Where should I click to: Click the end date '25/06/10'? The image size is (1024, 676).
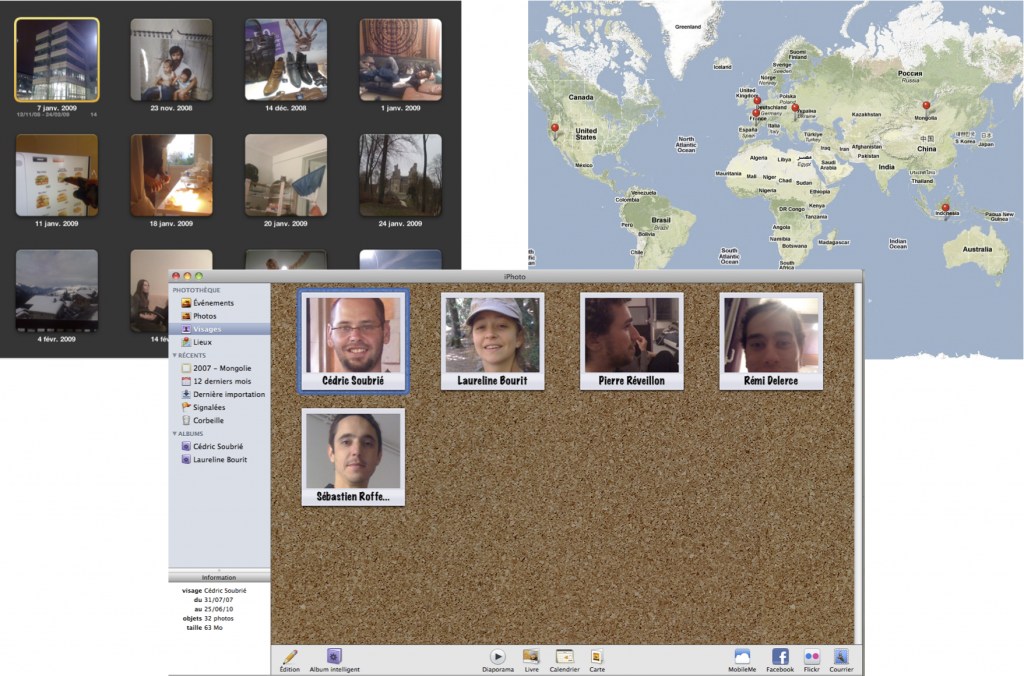(x=218, y=609)
